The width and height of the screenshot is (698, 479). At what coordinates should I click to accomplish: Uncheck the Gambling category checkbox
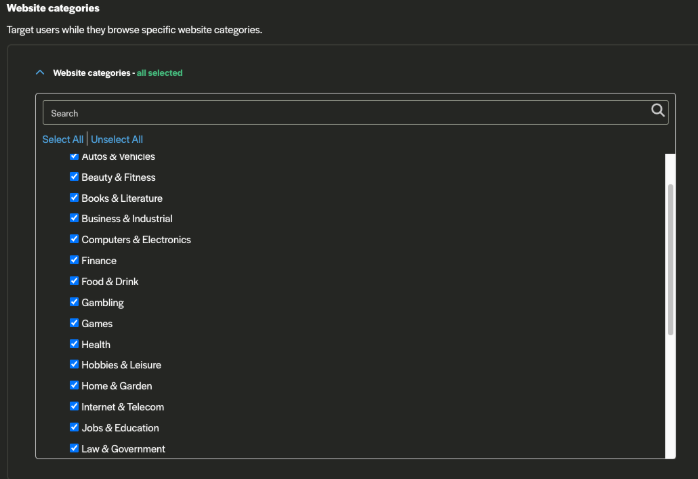[x=74, y=302]
